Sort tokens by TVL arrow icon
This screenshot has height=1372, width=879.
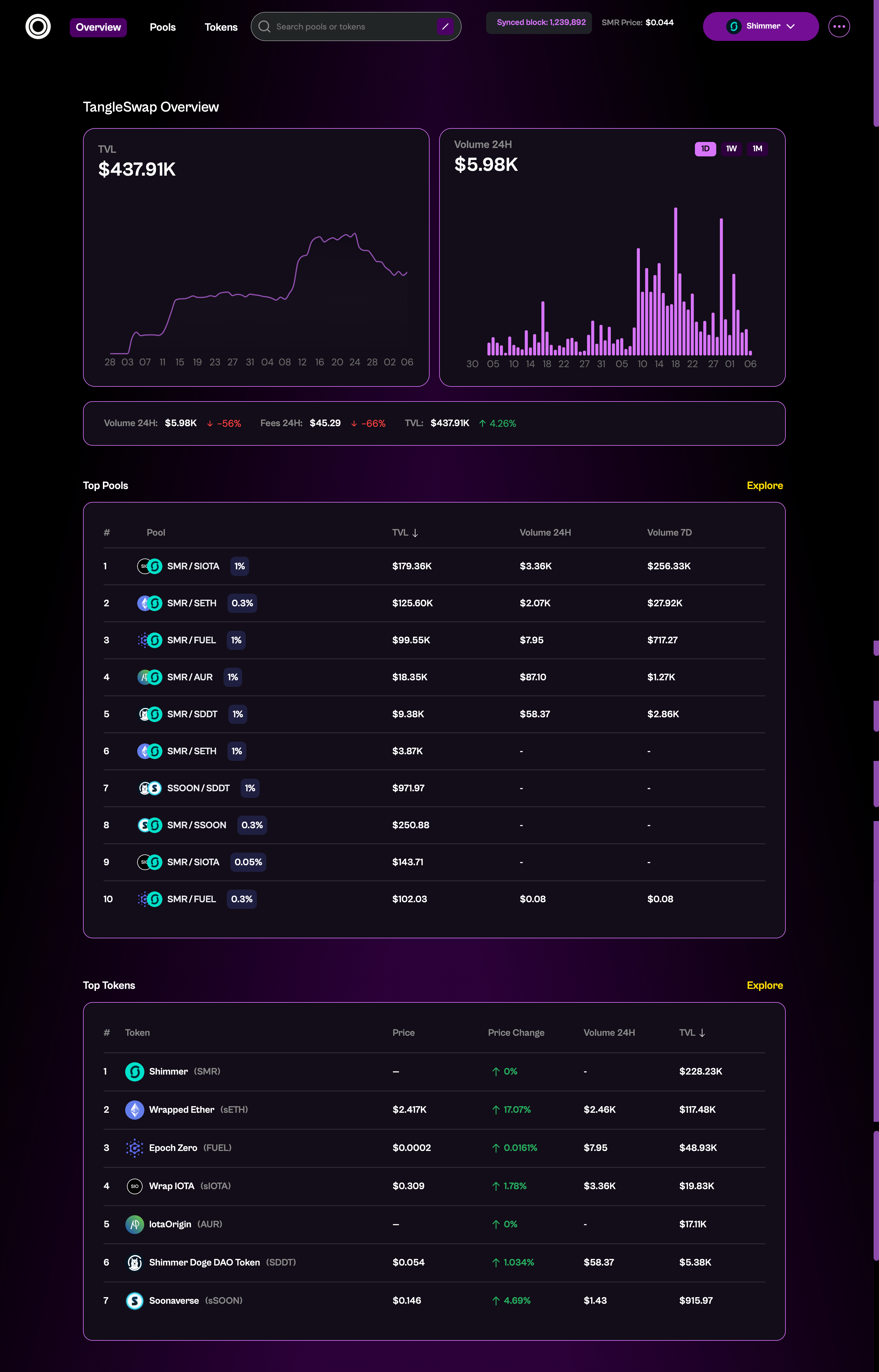coord(702,1032)
